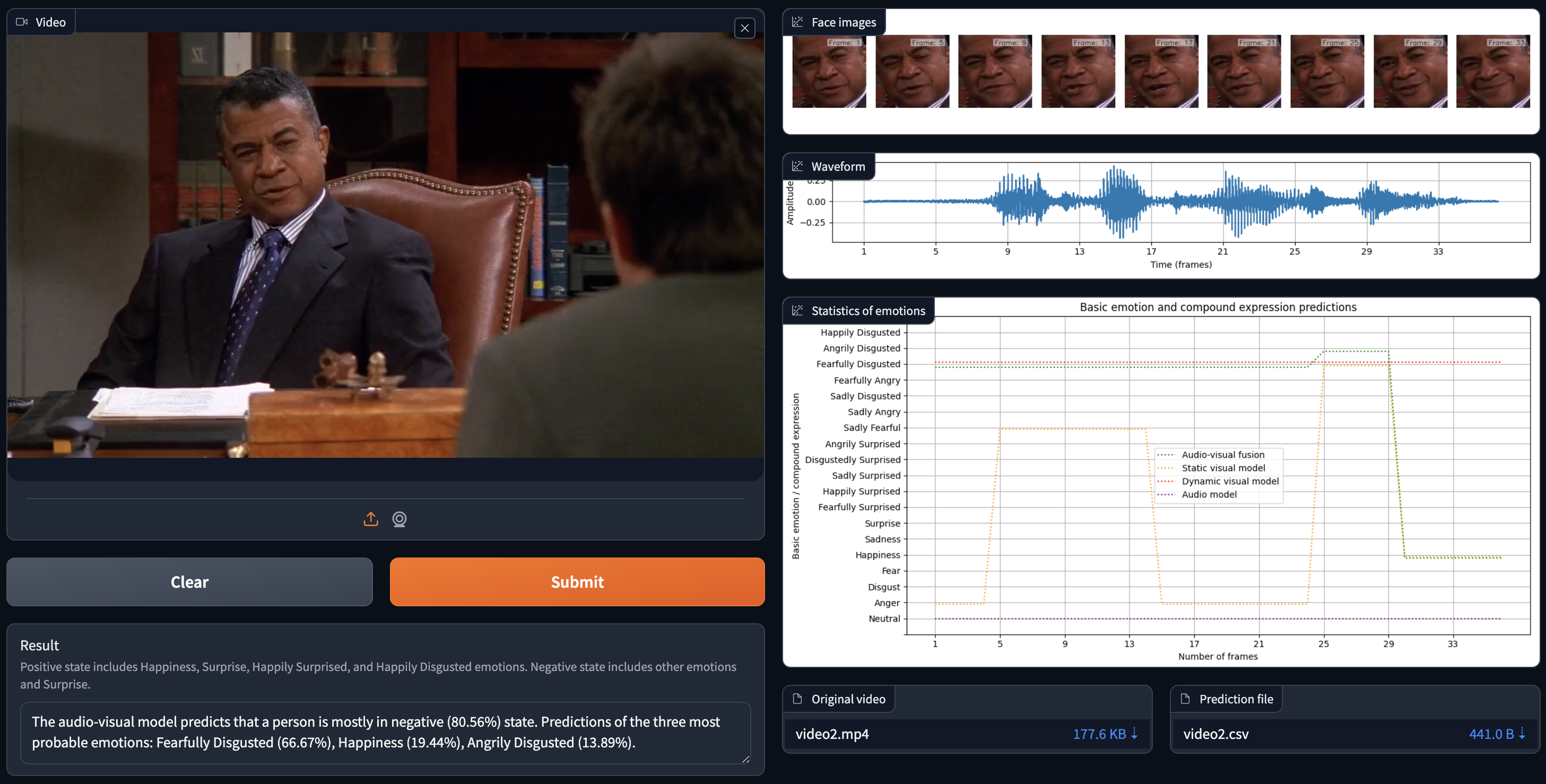Click the Statistics of emotions plot icon
Viewport: 1546px width, 784px height.
[x=797, y=311]
